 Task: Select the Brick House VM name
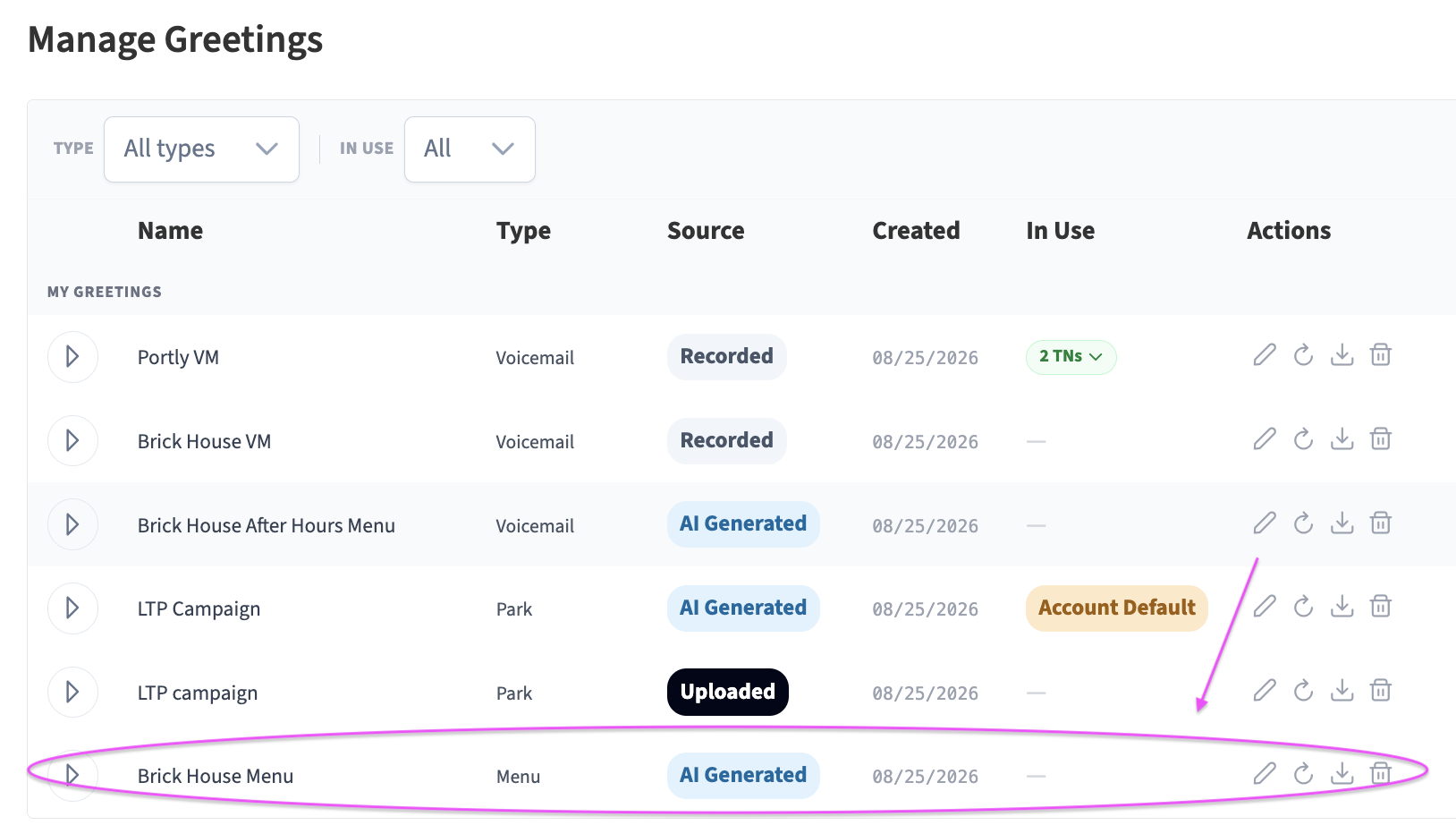[204, 441]
